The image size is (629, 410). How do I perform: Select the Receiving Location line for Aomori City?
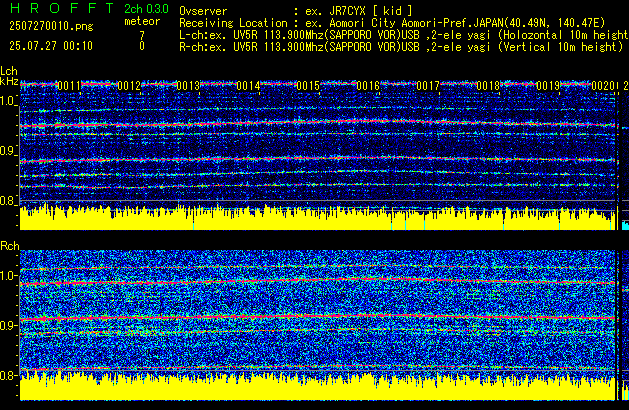pyautogui.click(x=392, y=23)
